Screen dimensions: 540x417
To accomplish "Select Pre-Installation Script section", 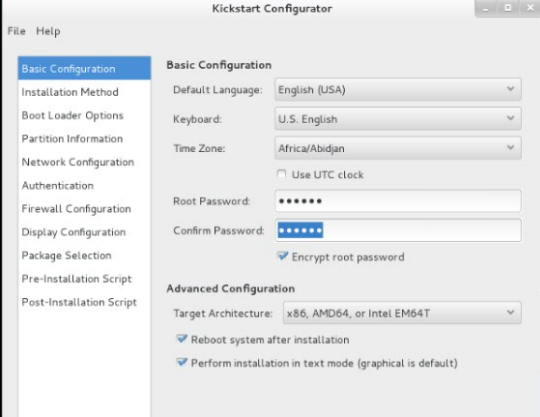I will click(84, 279).
